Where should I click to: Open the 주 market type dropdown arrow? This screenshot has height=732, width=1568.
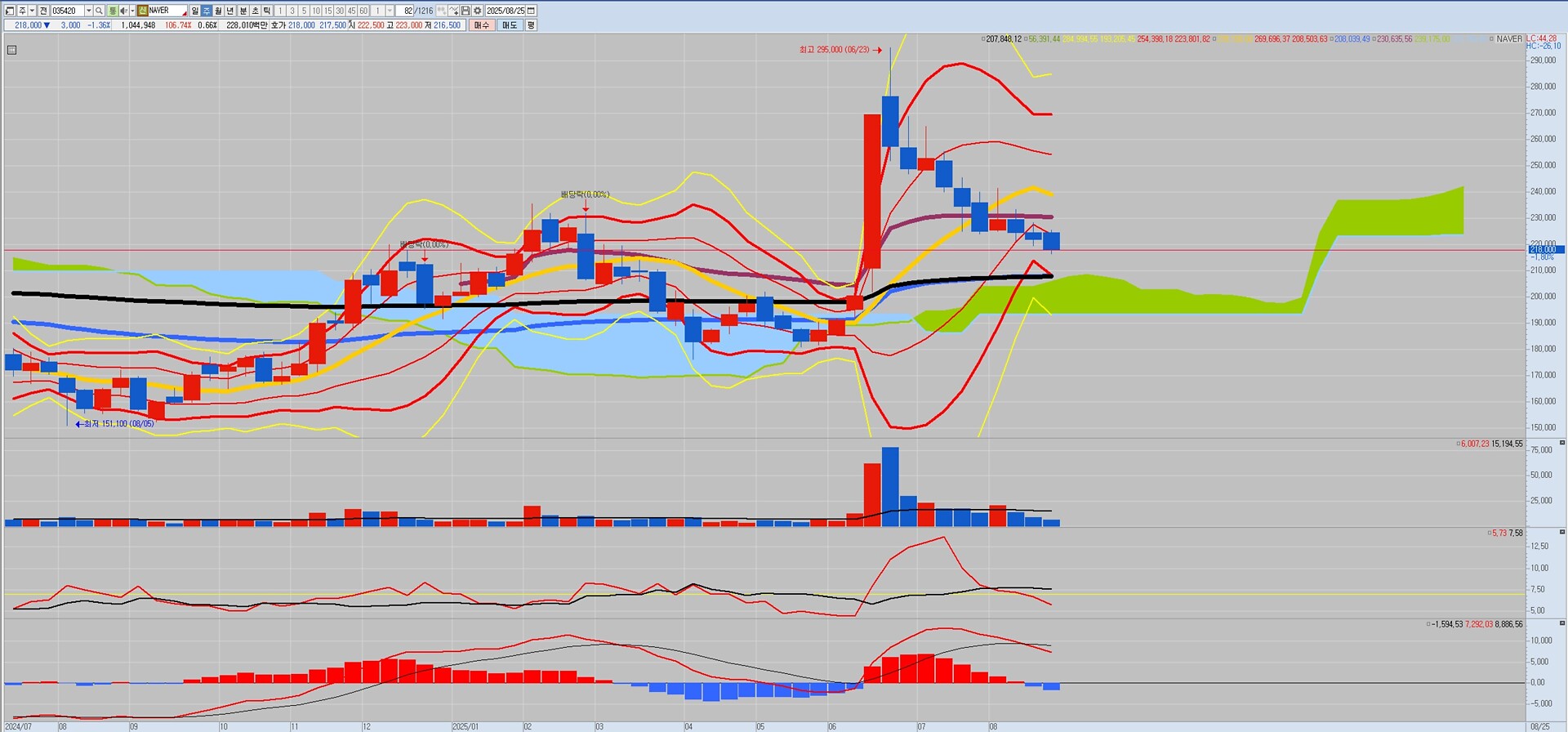tap(32, 11)
